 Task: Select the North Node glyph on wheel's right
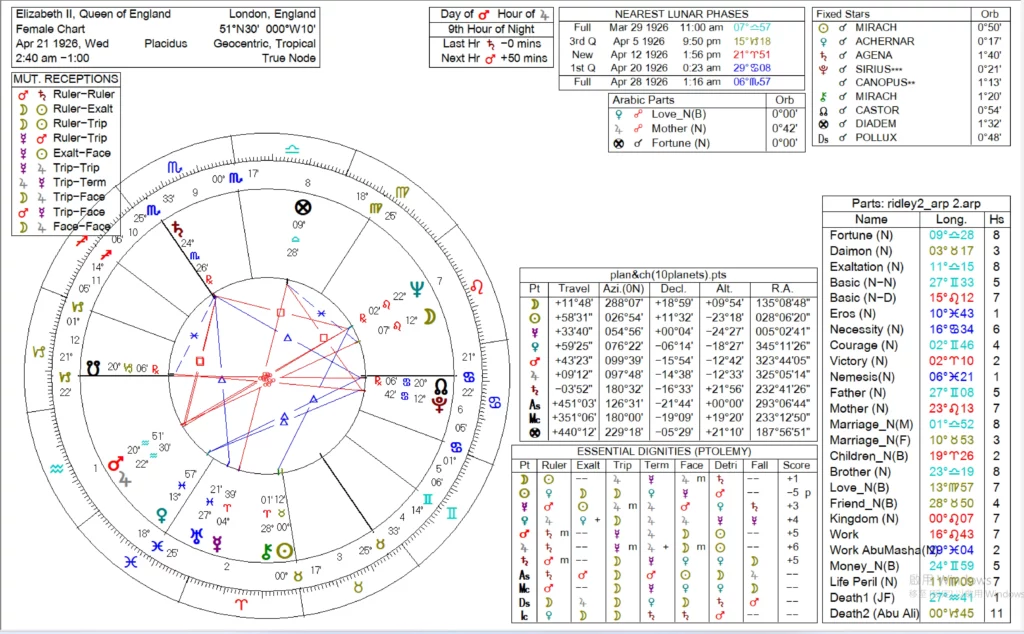tap(440, 385)
